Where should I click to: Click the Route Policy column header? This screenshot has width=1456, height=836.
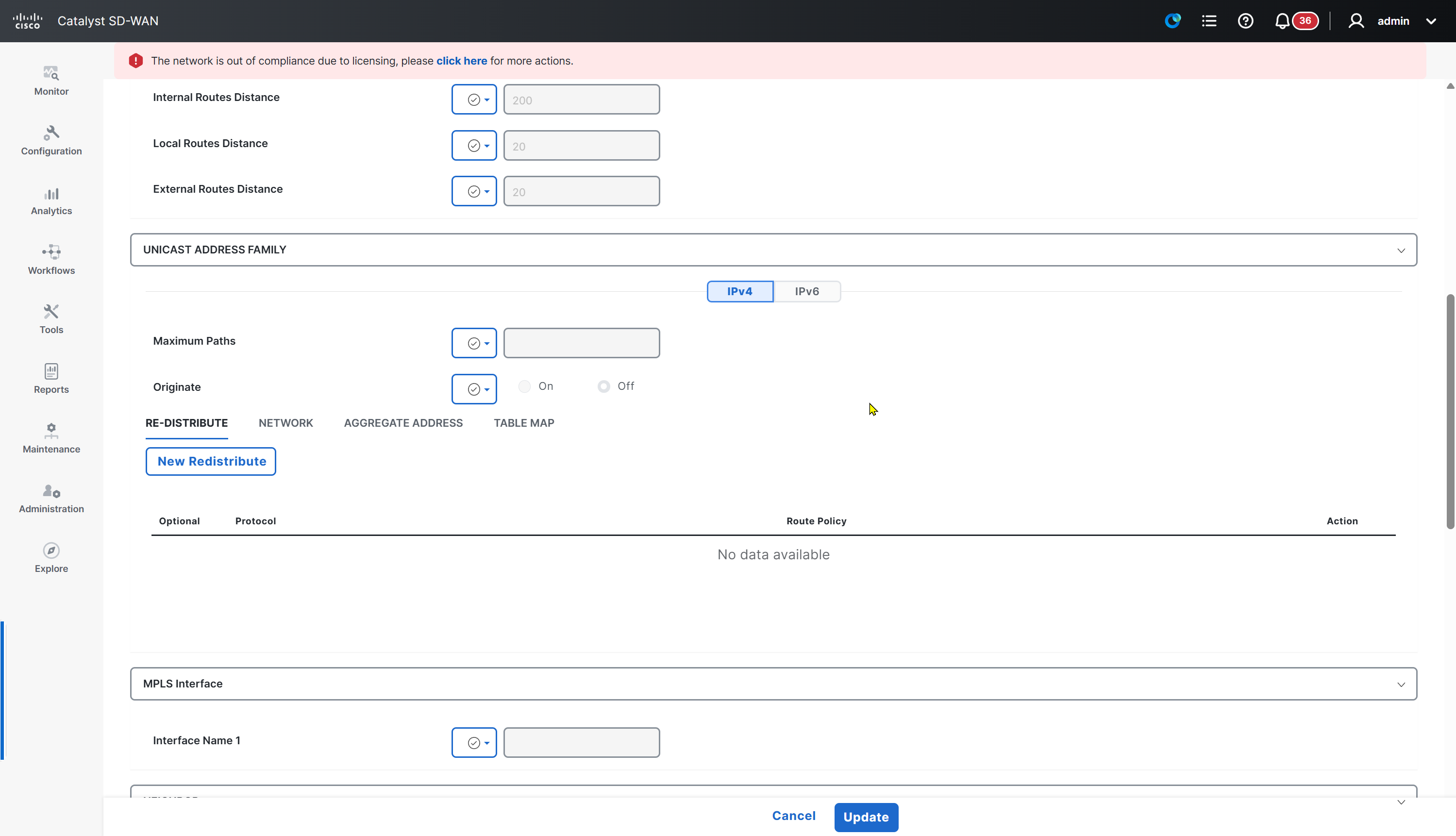pyautogui.click(x=816, y=521)
